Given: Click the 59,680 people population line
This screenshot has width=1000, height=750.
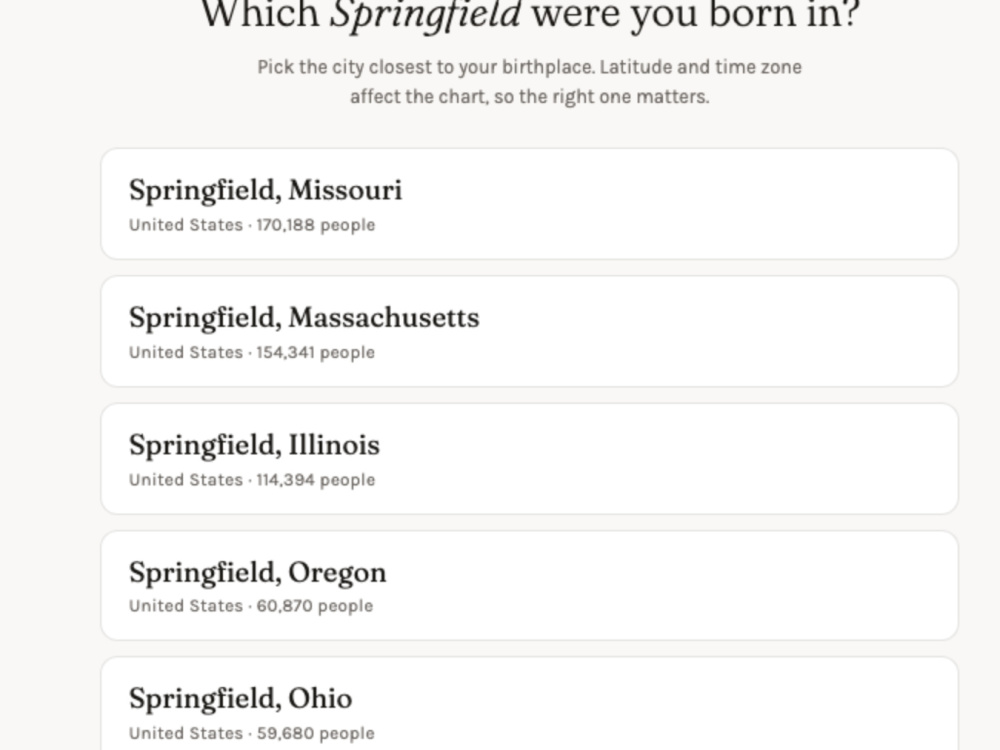Looking at the screenshot, I should 252,733.
